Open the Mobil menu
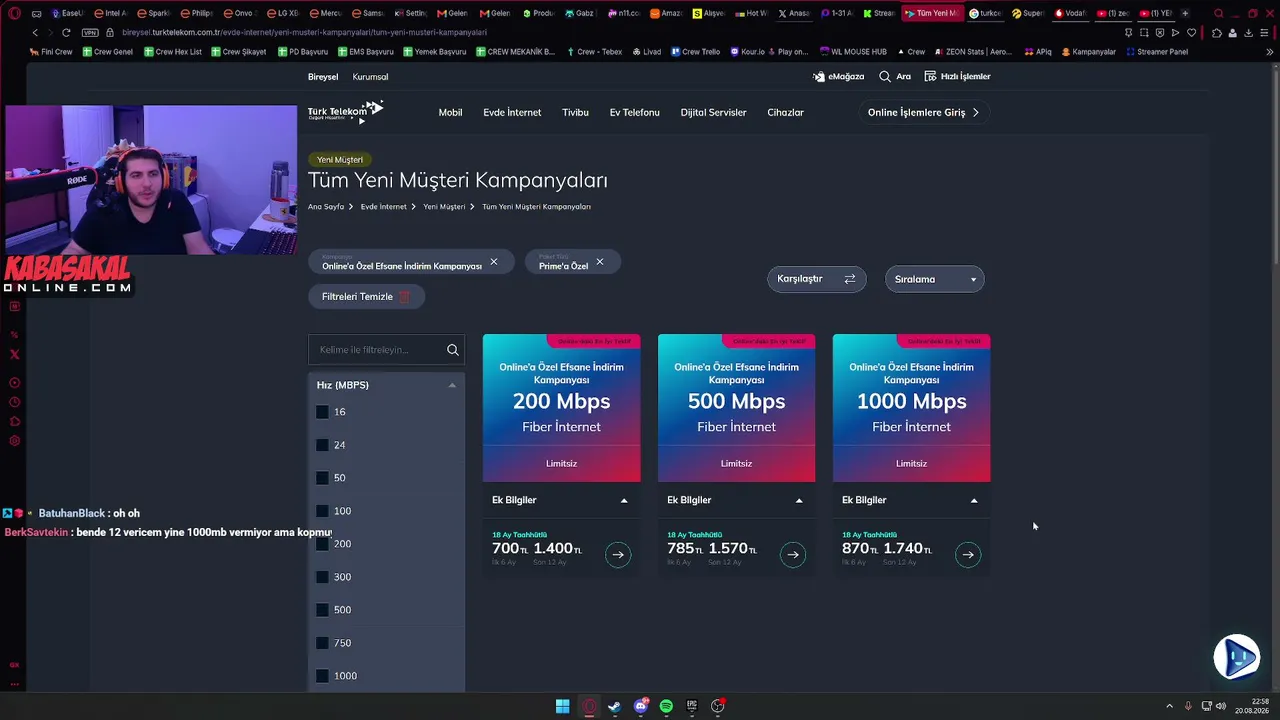 tap(450, 112)
